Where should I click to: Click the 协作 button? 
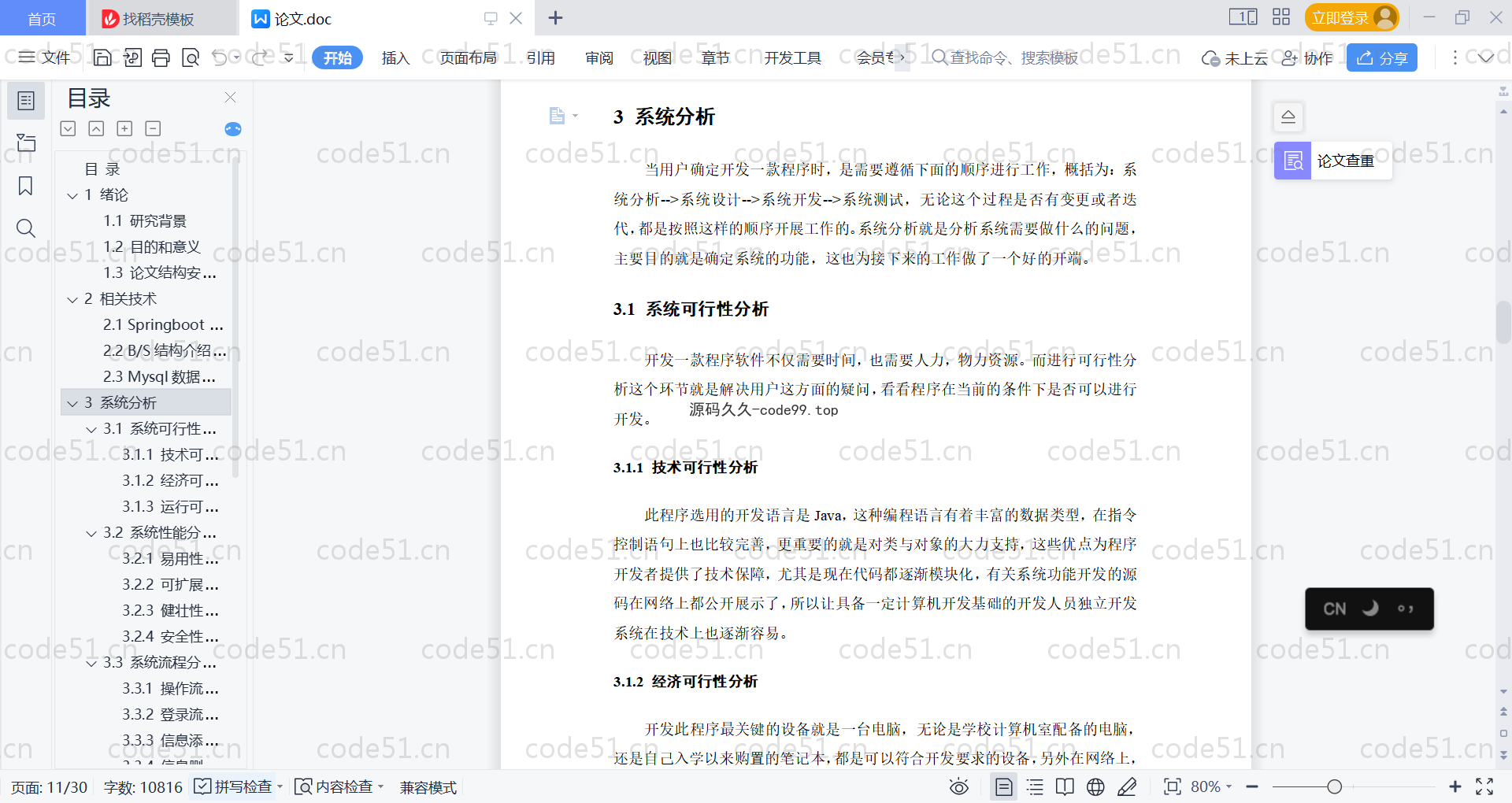click(x=1308, y=57)
